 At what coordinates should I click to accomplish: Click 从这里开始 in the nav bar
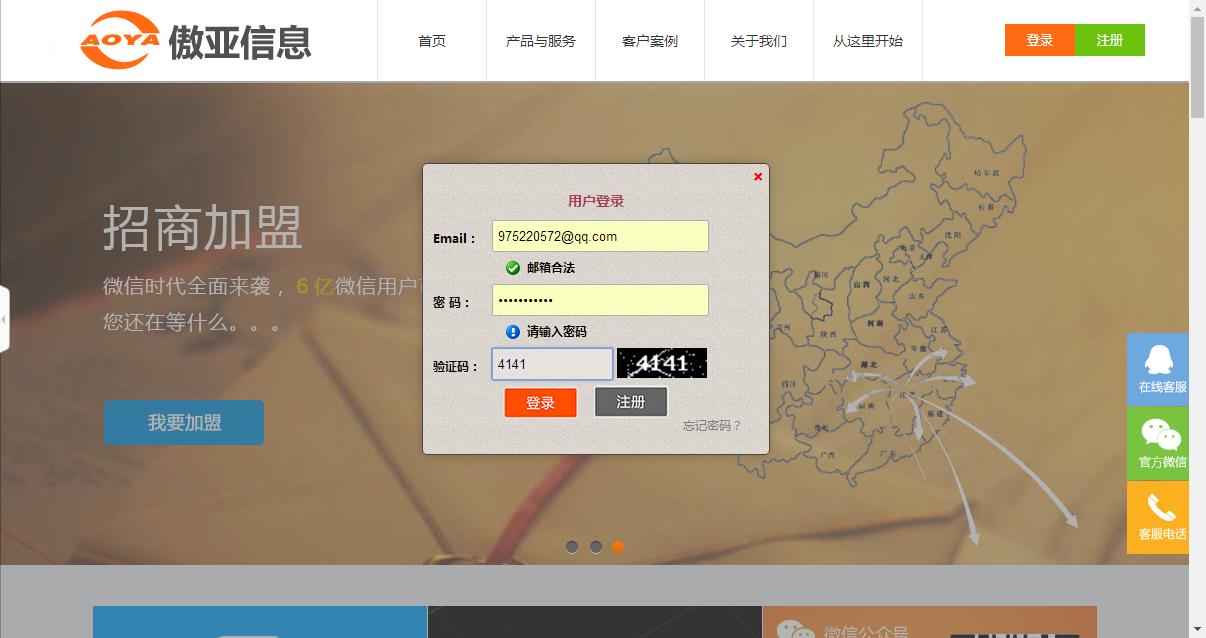(867, 41)
